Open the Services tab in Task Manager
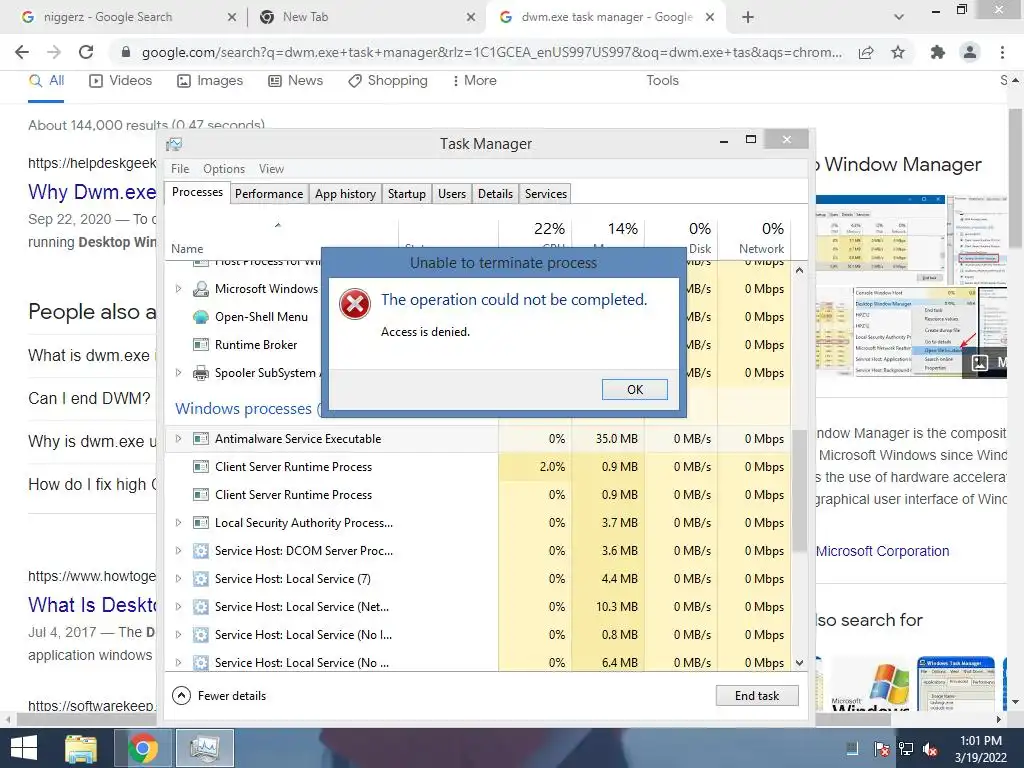The width and height of the screenshot is (1024, 768). 546,194
